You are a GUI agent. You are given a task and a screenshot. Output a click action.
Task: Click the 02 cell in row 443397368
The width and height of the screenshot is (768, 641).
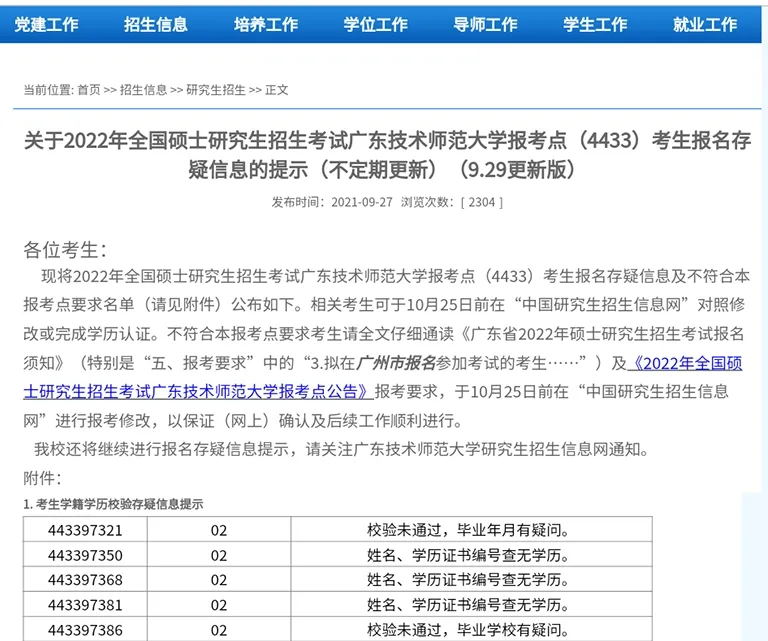point(219,580)
